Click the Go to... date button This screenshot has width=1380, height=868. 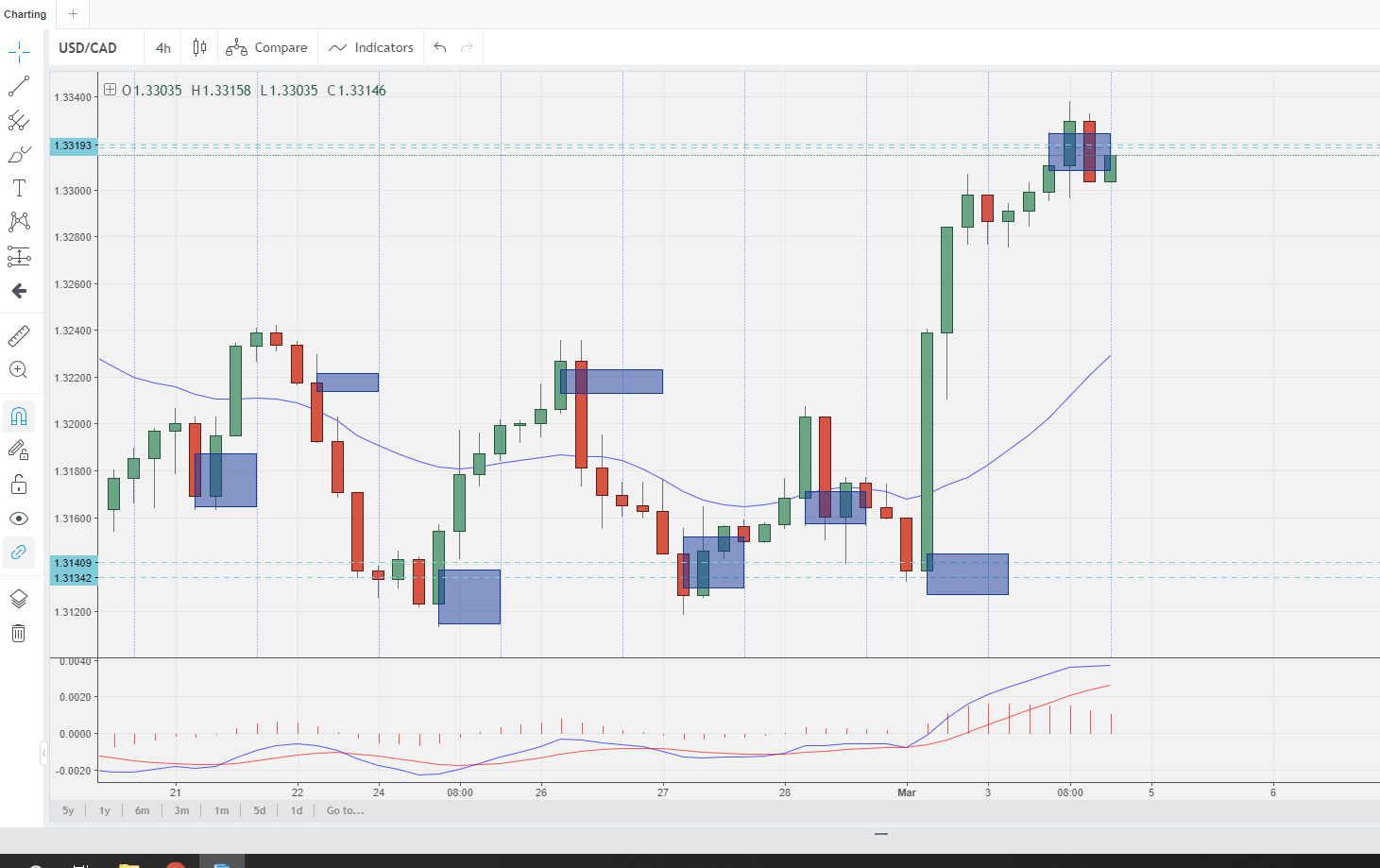point(345,810)
